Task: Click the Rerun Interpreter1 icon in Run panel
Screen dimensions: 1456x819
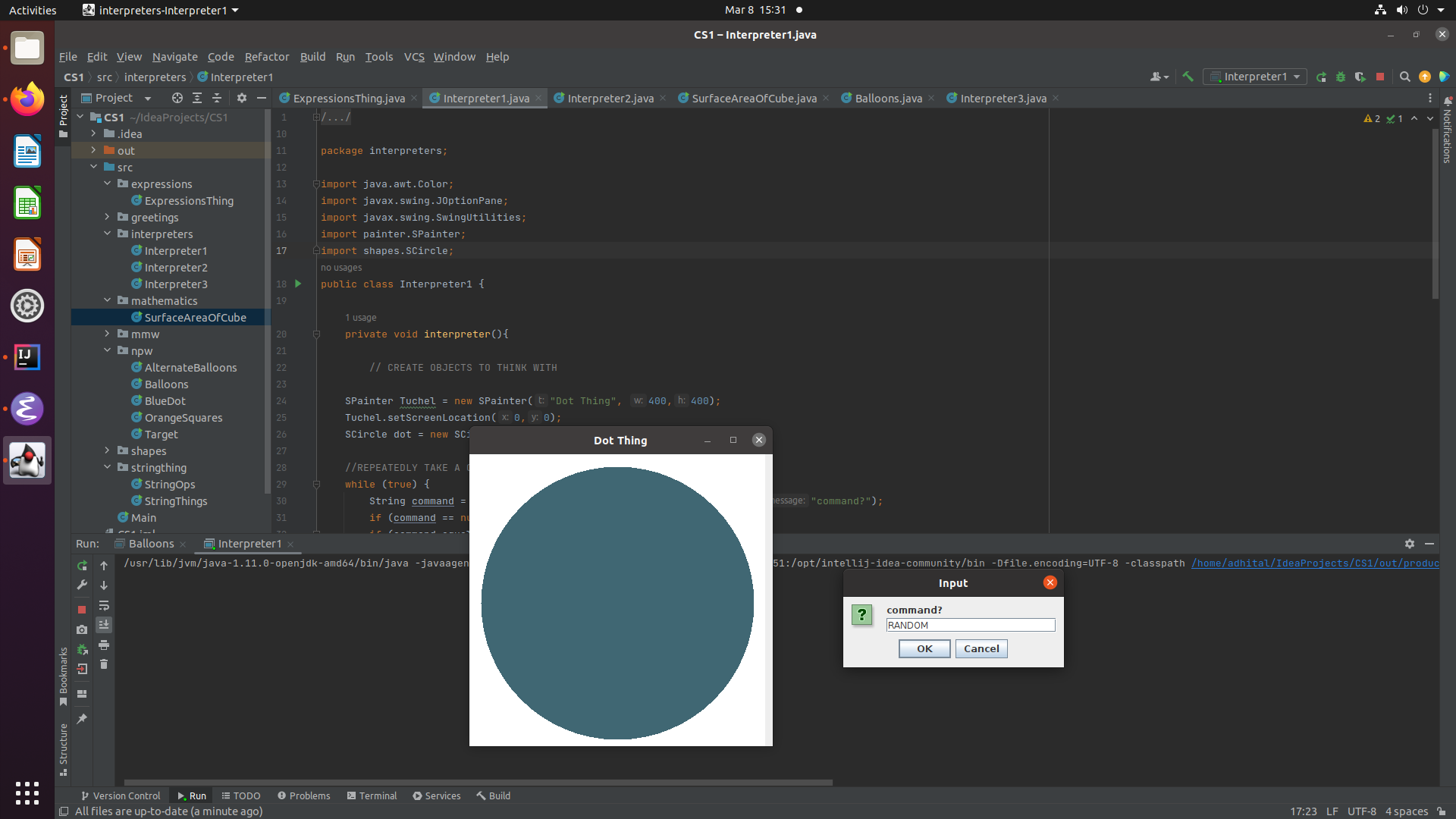Action: 82,566
